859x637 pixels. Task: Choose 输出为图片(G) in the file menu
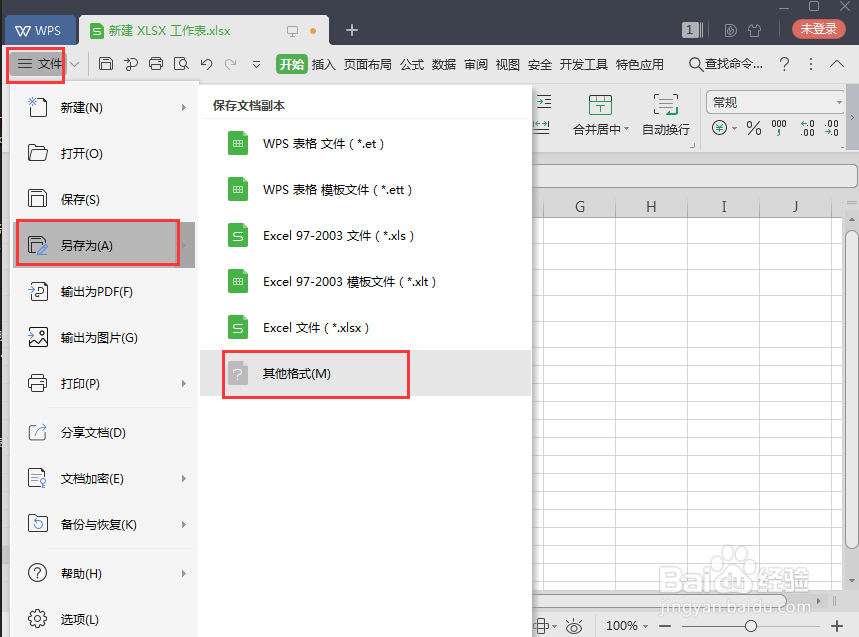[x=104, y=337]
